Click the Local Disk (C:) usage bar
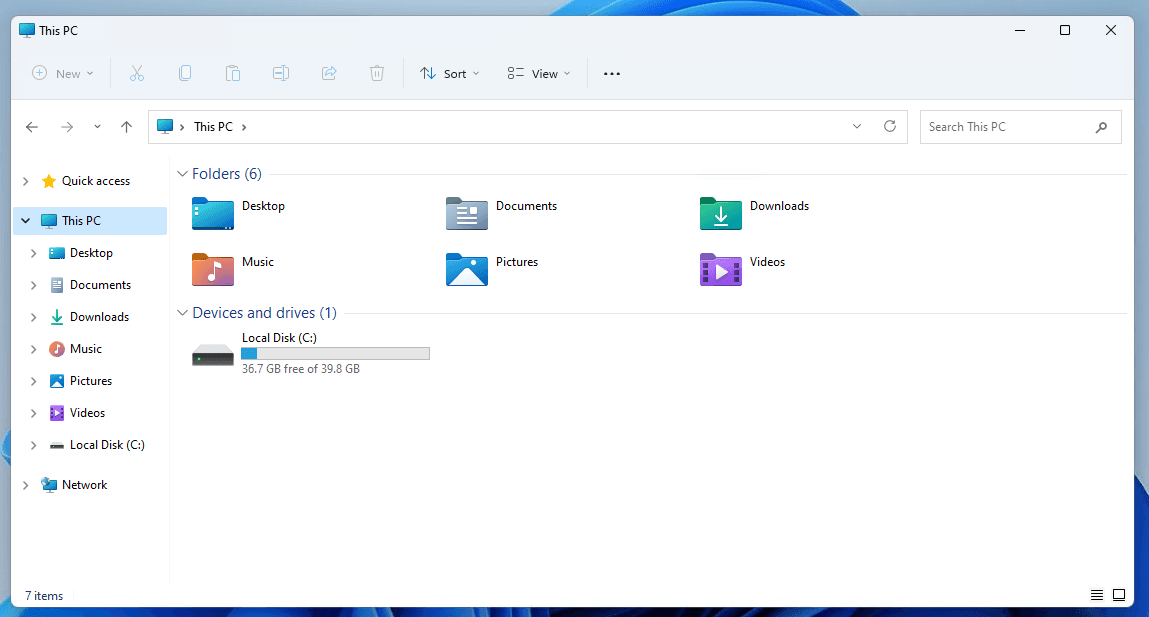 pyautogui.click(x=336, y=353)
